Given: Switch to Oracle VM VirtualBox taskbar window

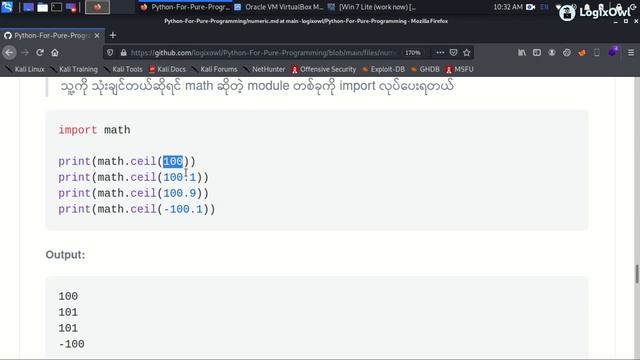Looking at the screenshot, I should point(280,7).
